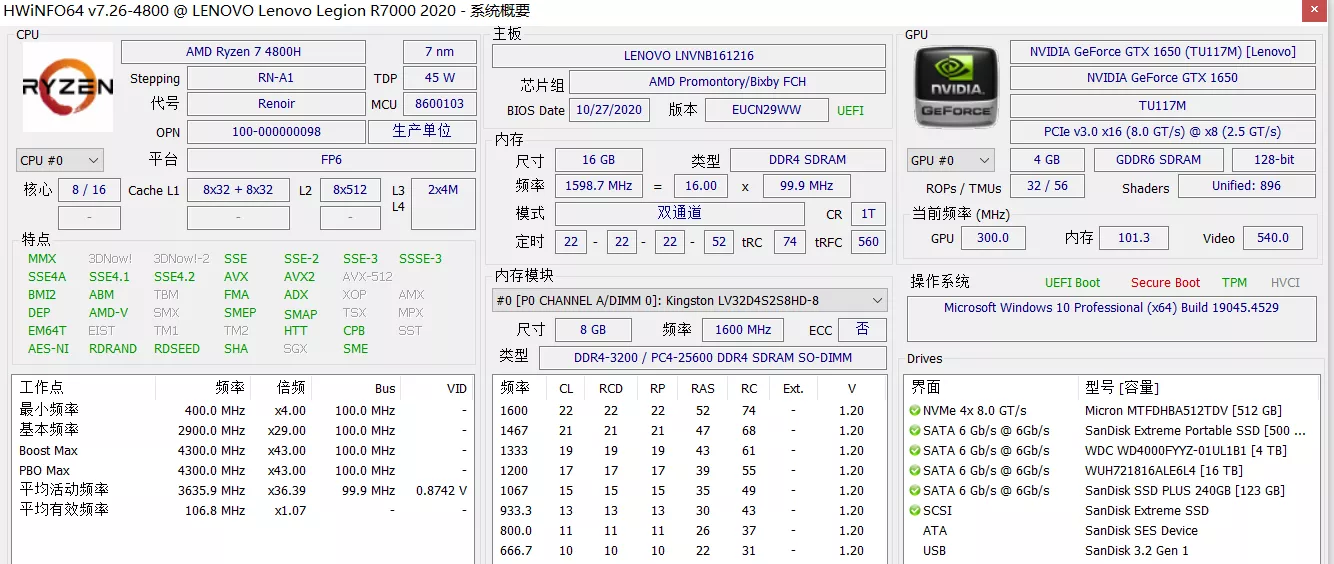The height and width of the screenshot is (564, 1334).
Task: Click the green UEFI label near BIOS version
Action: click(851, 111)
